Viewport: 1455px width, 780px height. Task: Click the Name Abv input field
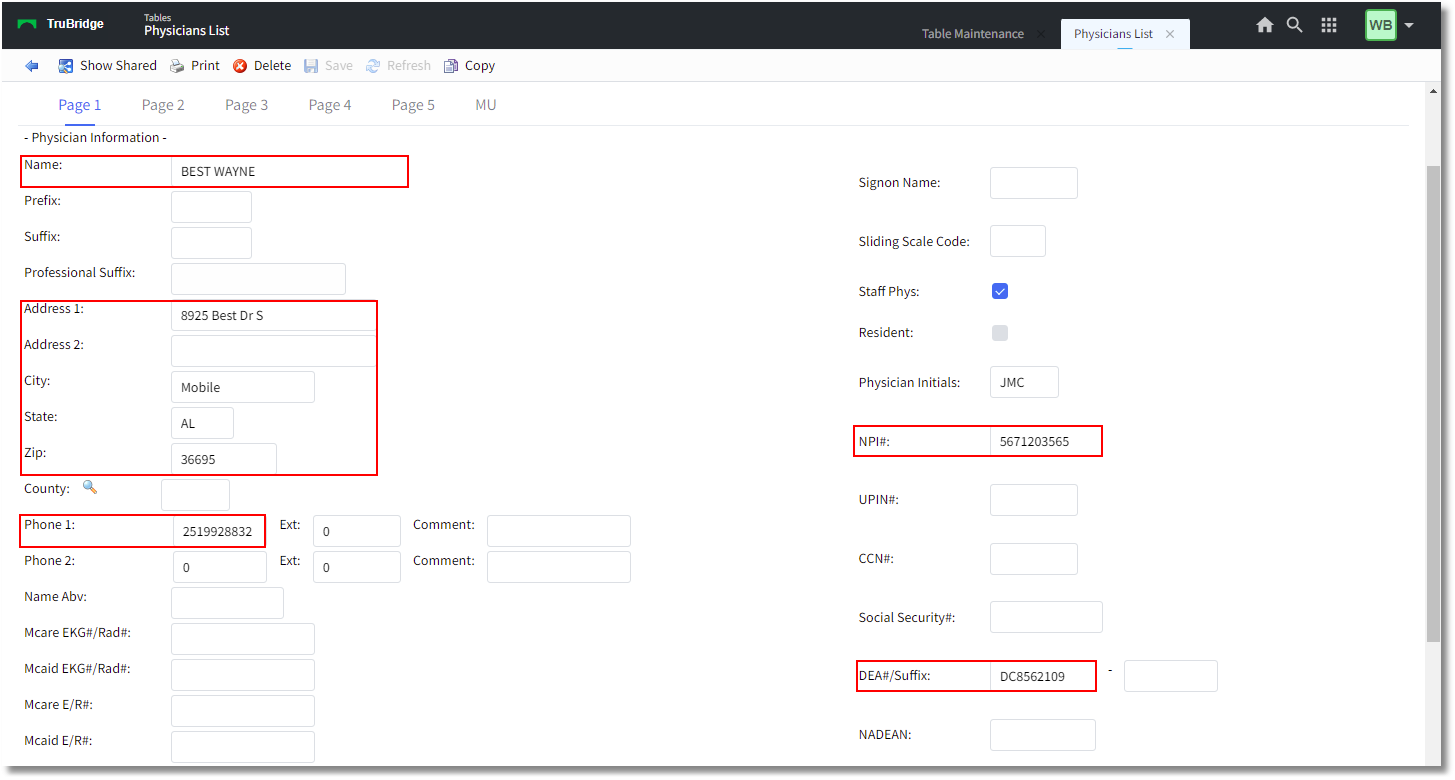pyautogui.click(x=227, y=603)
